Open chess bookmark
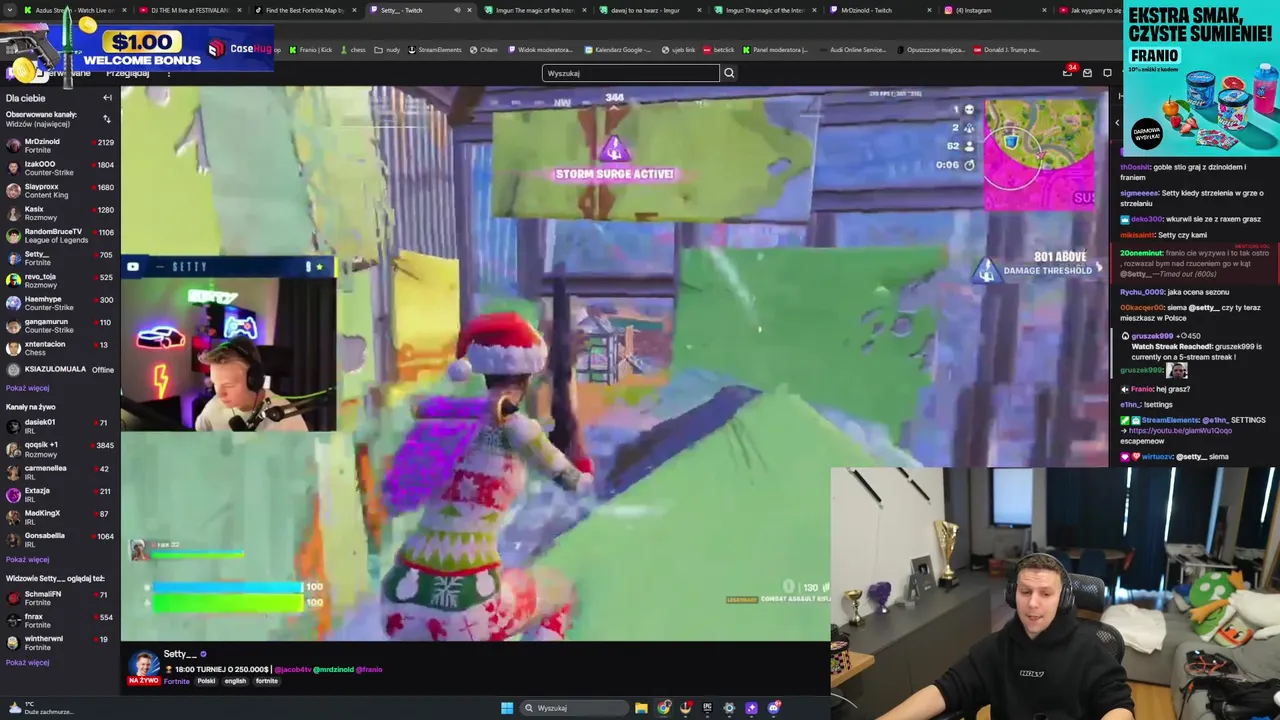 point(353,49)
